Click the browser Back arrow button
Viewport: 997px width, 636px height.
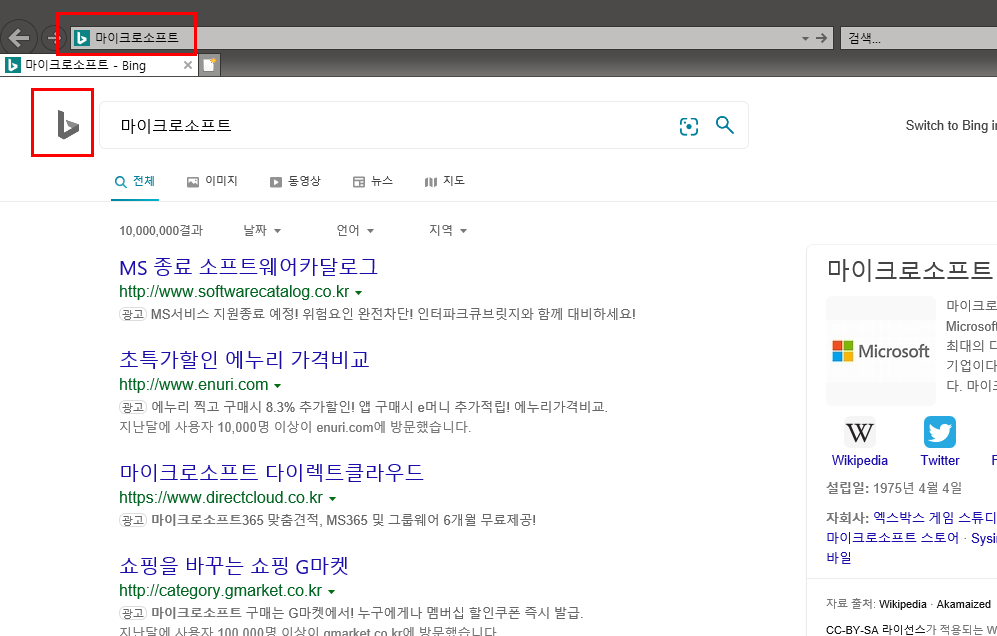click(x=18, y=38)
